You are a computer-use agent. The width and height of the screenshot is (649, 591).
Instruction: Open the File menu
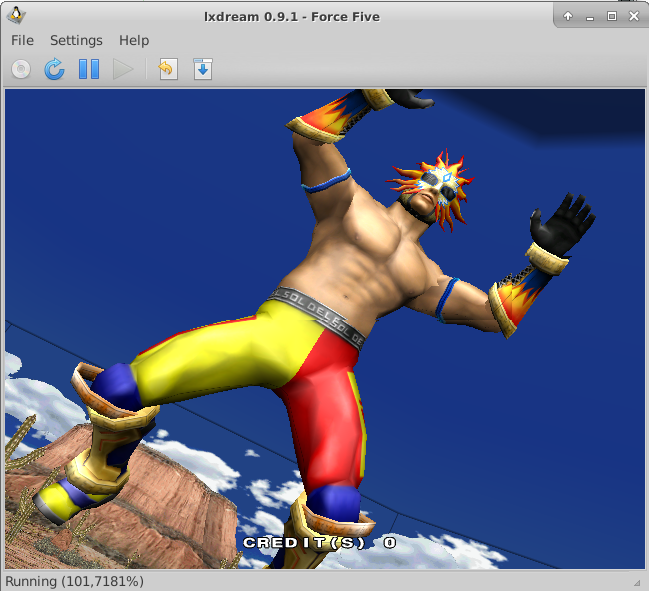pyautogui.click(x=22, y=40)
